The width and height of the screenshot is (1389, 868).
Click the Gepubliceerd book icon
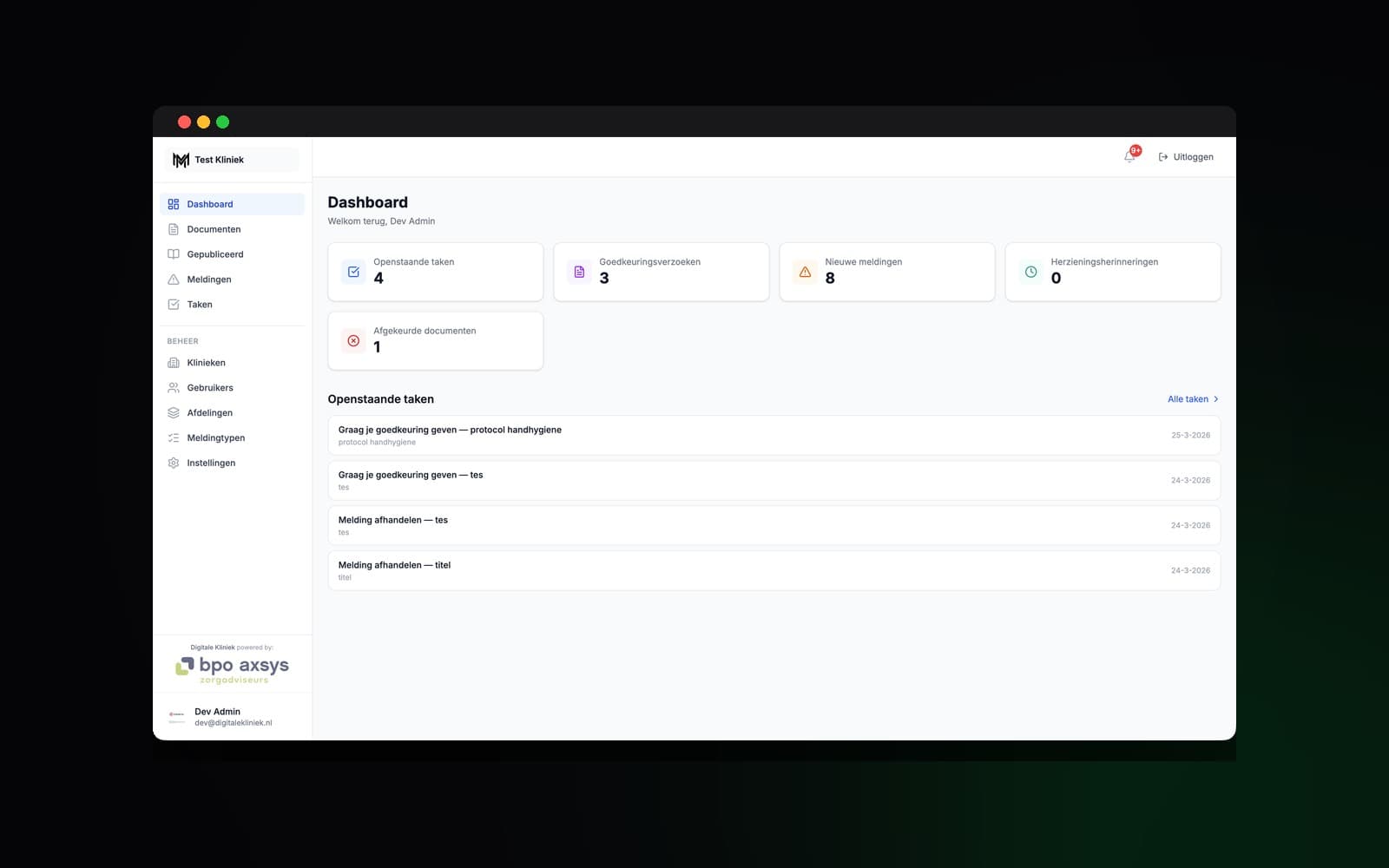(174, 253)
